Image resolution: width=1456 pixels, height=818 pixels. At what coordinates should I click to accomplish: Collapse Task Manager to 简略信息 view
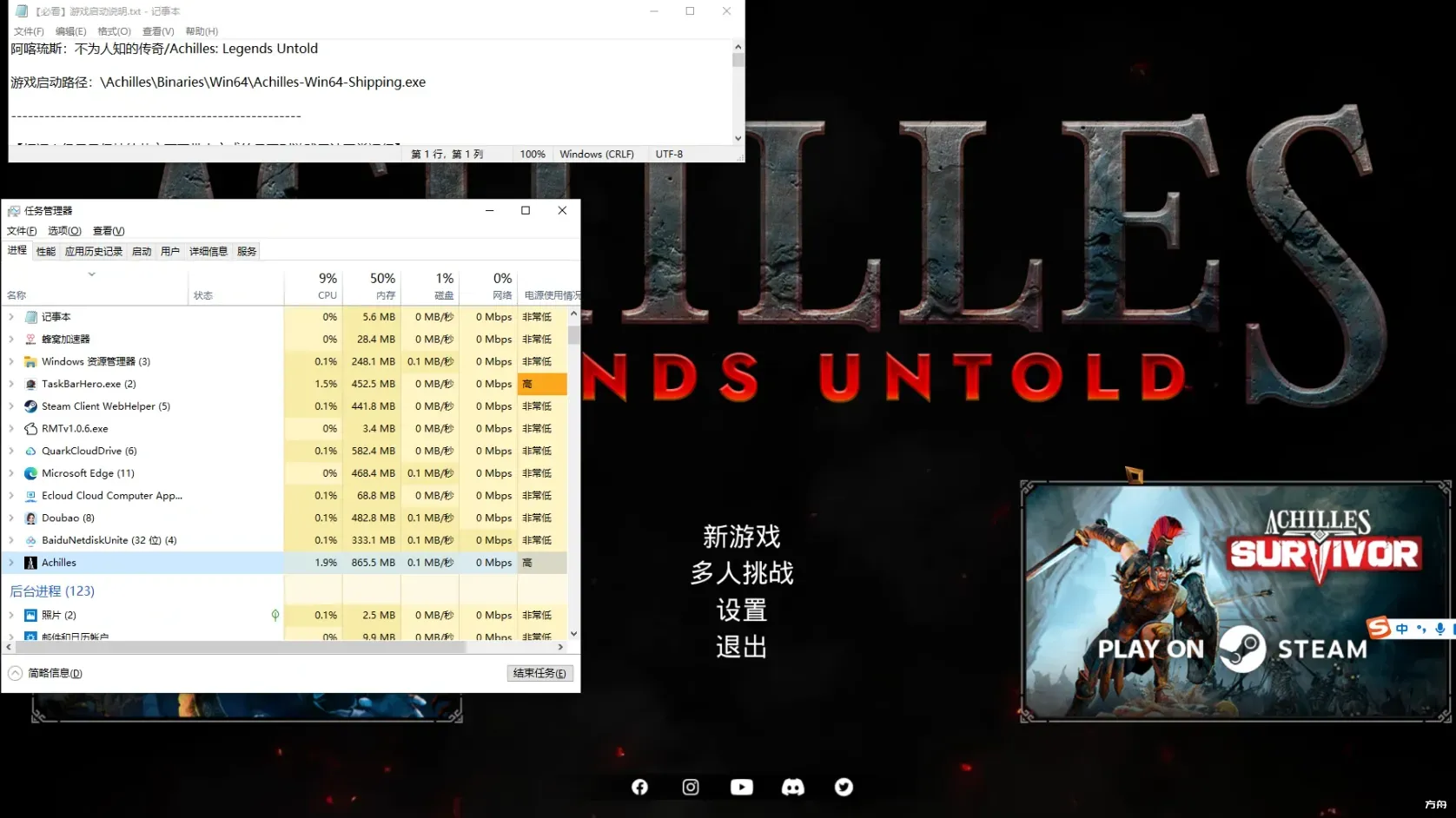[45, 673]
